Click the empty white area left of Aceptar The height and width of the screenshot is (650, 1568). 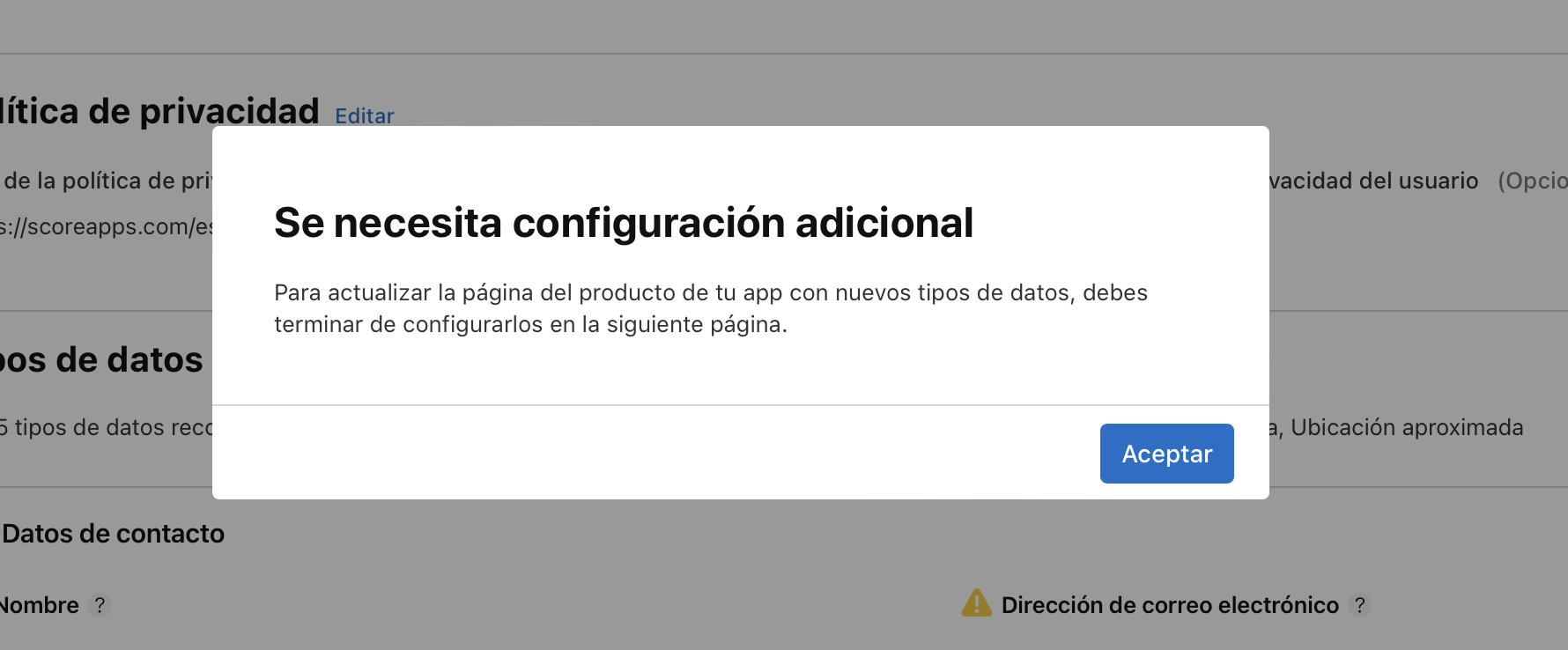click(652, 454)
